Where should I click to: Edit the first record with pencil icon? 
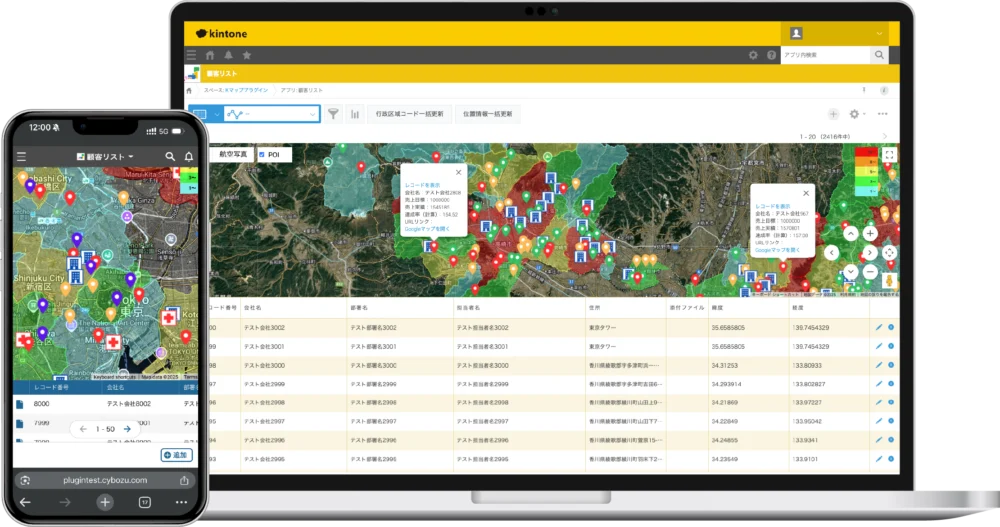tap(878, 327)
